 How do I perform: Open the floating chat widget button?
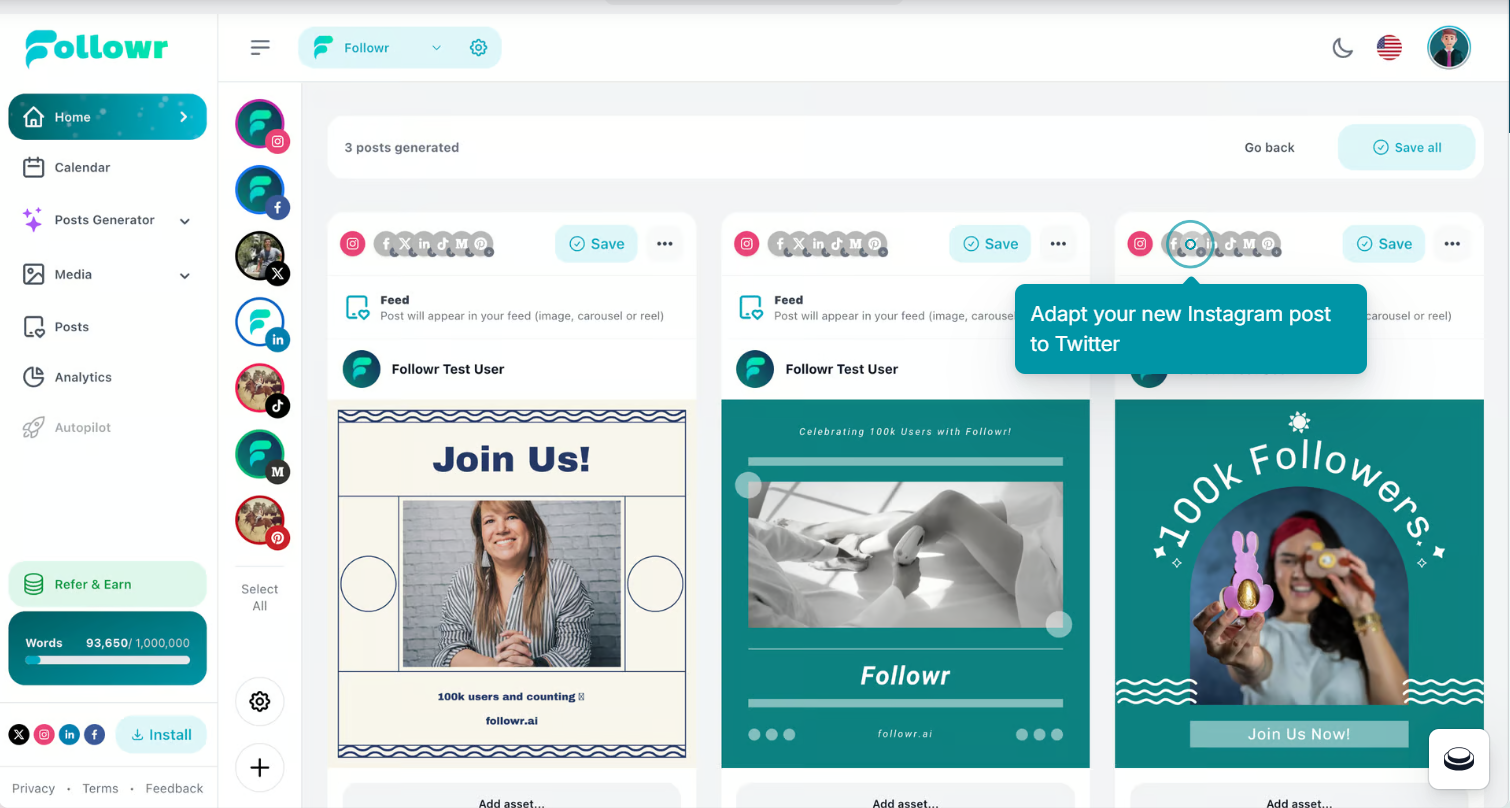coord(1459,759)
